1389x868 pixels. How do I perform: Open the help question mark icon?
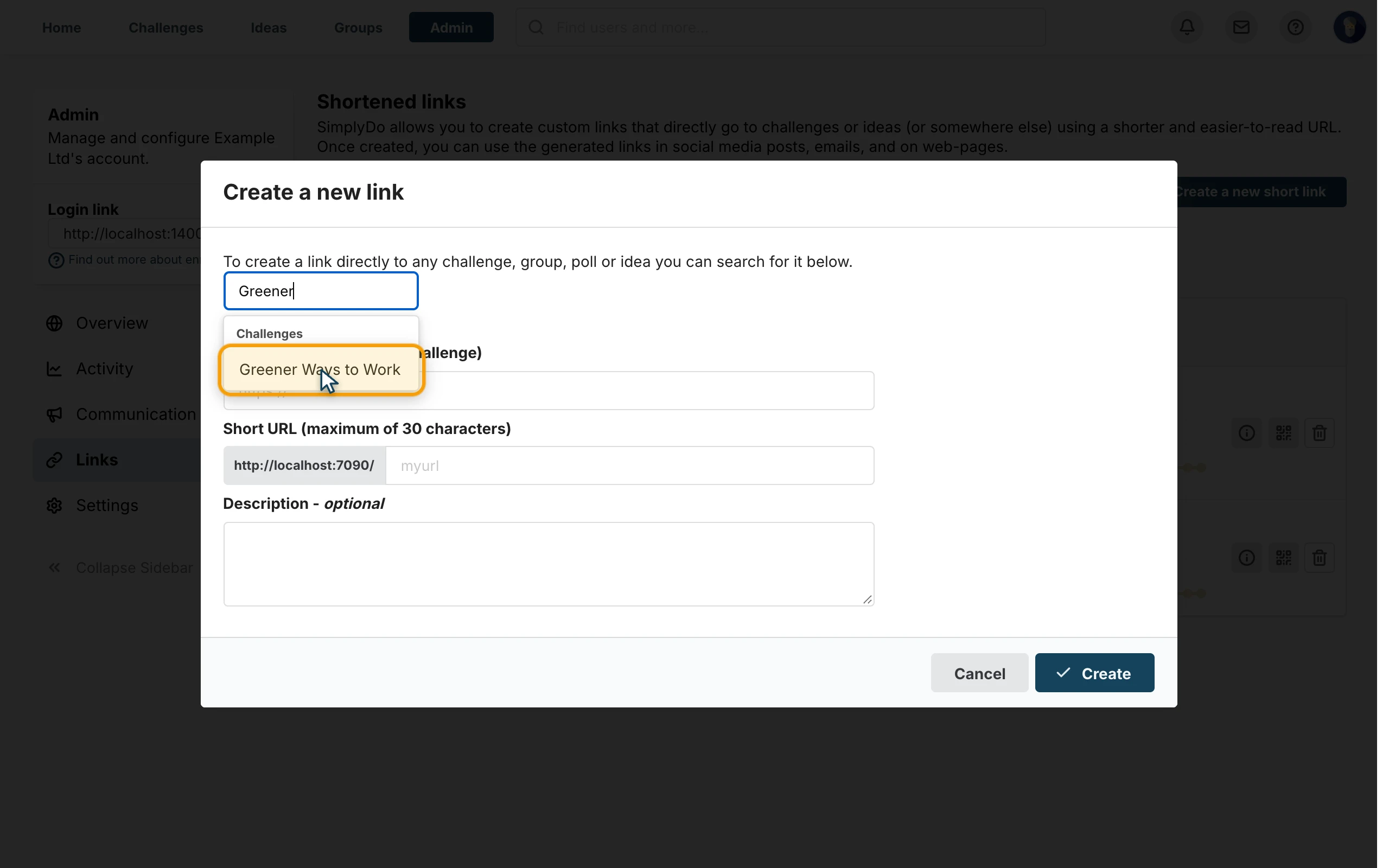point(1295,27)
